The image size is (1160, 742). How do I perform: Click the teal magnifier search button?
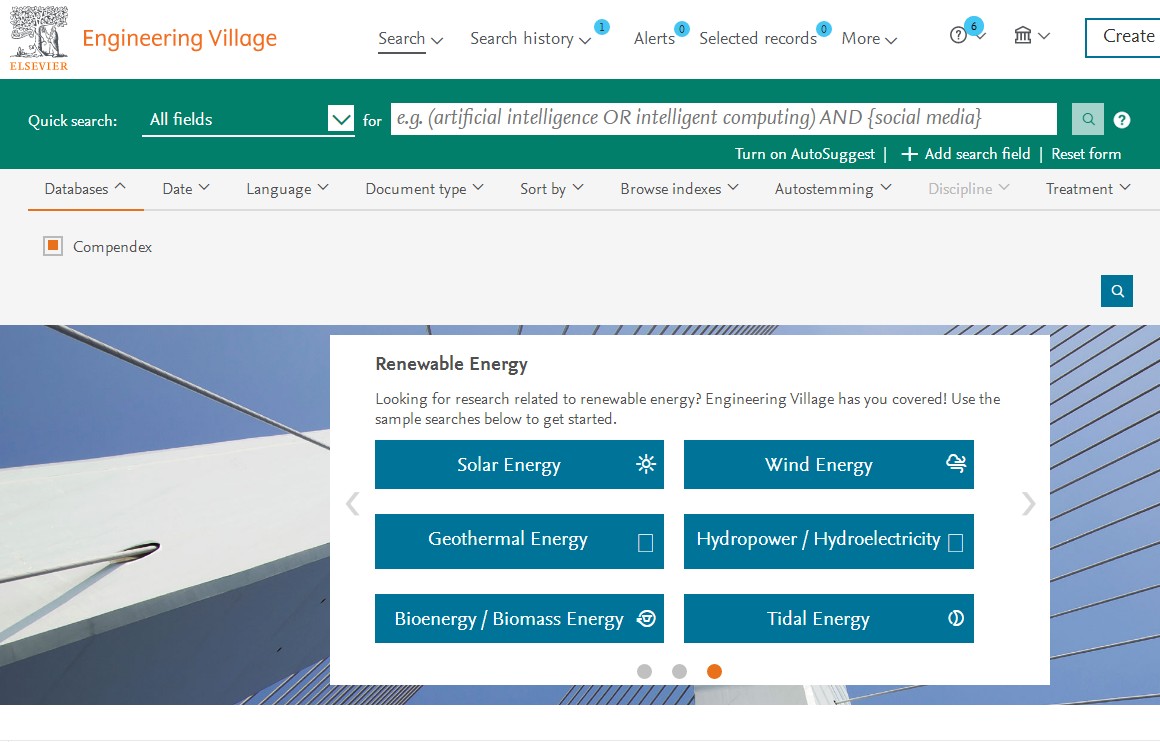pos(1088,119)
